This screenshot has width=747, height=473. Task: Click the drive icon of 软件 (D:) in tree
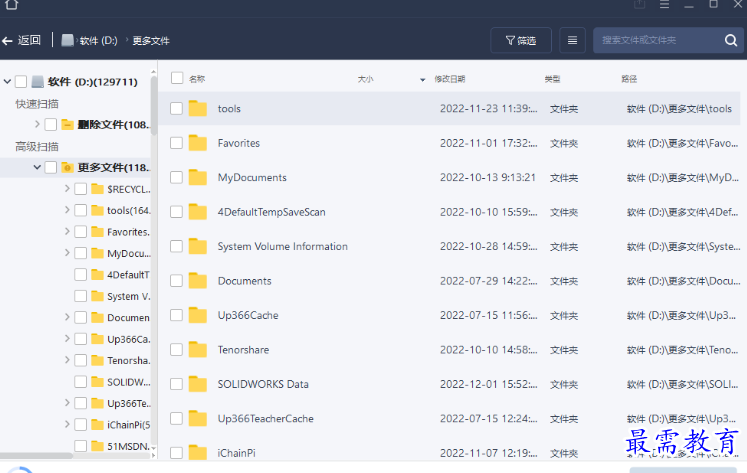tap(38, 81)
